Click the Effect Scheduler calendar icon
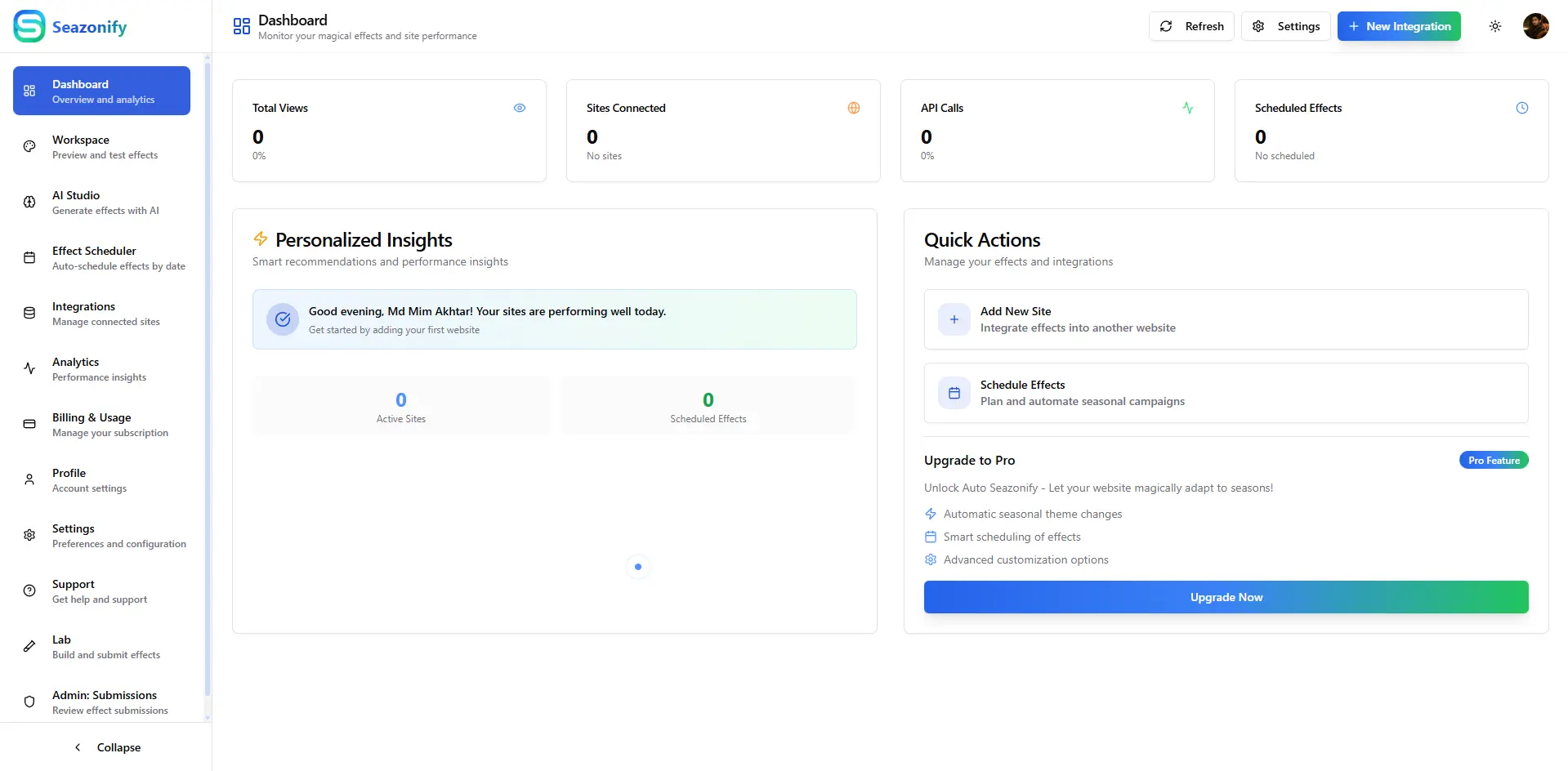 29,257
